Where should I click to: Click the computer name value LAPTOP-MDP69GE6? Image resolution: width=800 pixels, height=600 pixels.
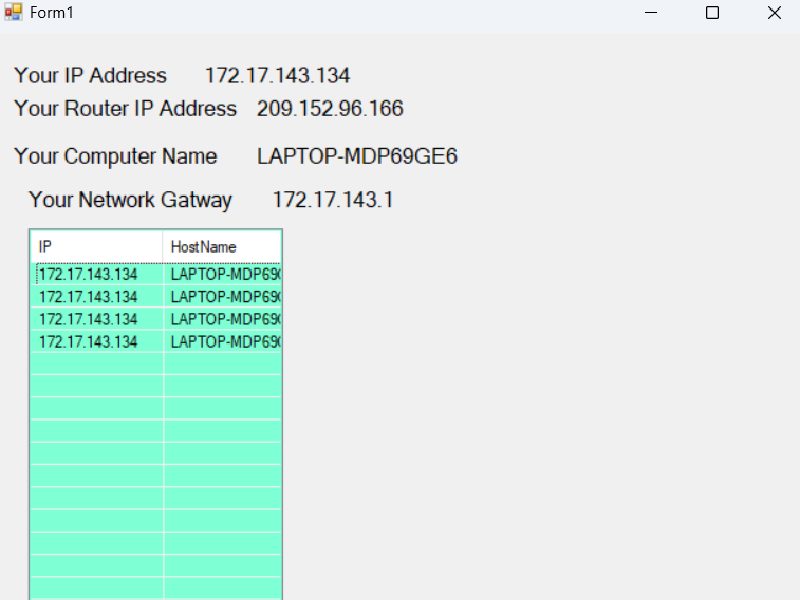(x=357, y=157)
